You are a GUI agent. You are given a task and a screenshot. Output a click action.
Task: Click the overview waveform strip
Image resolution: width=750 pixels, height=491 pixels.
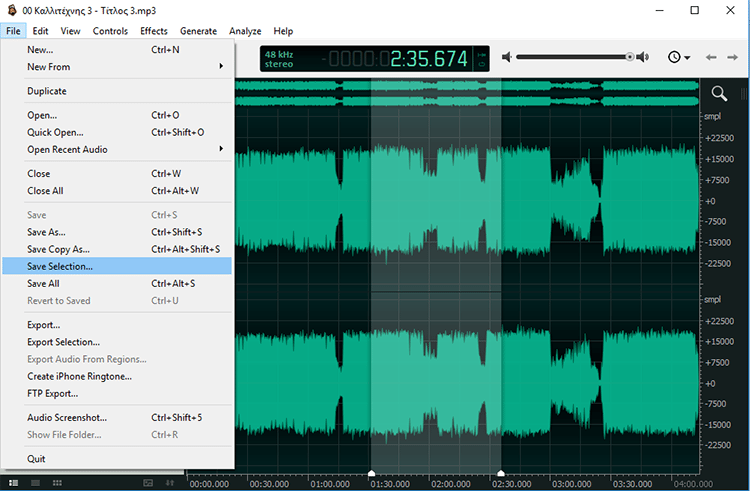(x=467, y=93)
